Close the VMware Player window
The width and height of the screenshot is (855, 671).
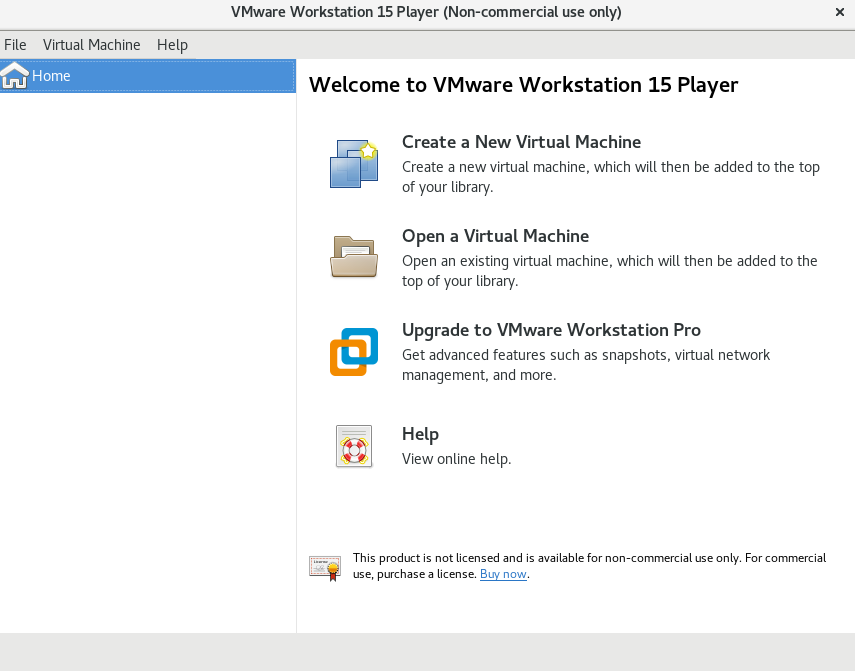pyautogui.click(x=840, y=12)
